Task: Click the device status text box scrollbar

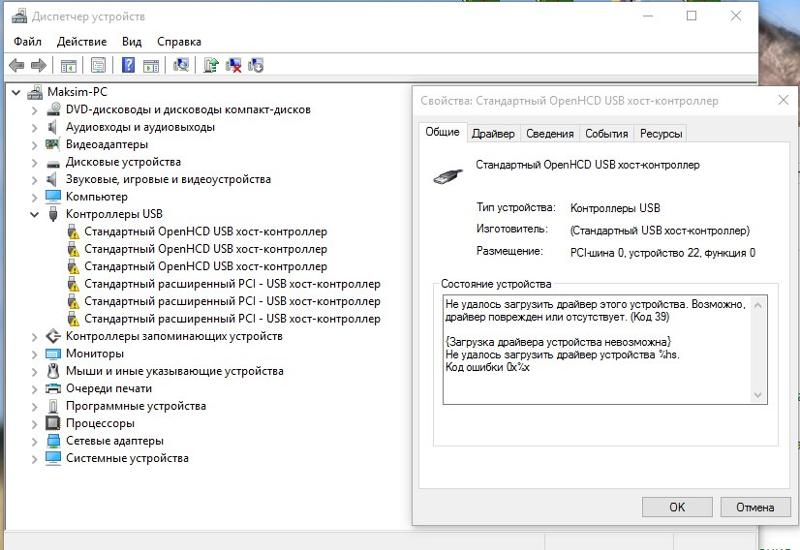Action: tap(759, 350)
